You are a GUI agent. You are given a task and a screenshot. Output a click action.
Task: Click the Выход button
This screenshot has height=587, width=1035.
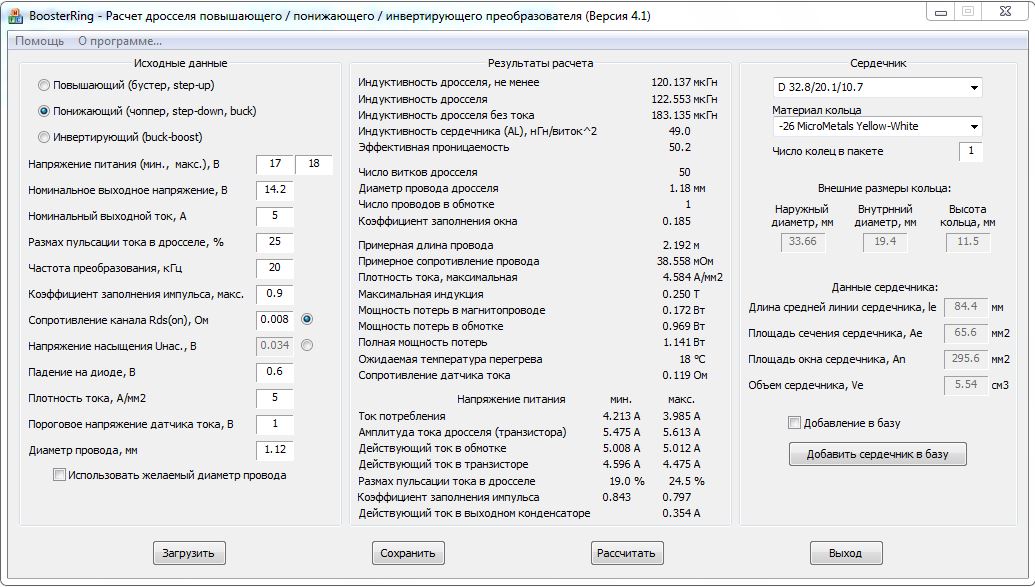(x=846, y=553)
